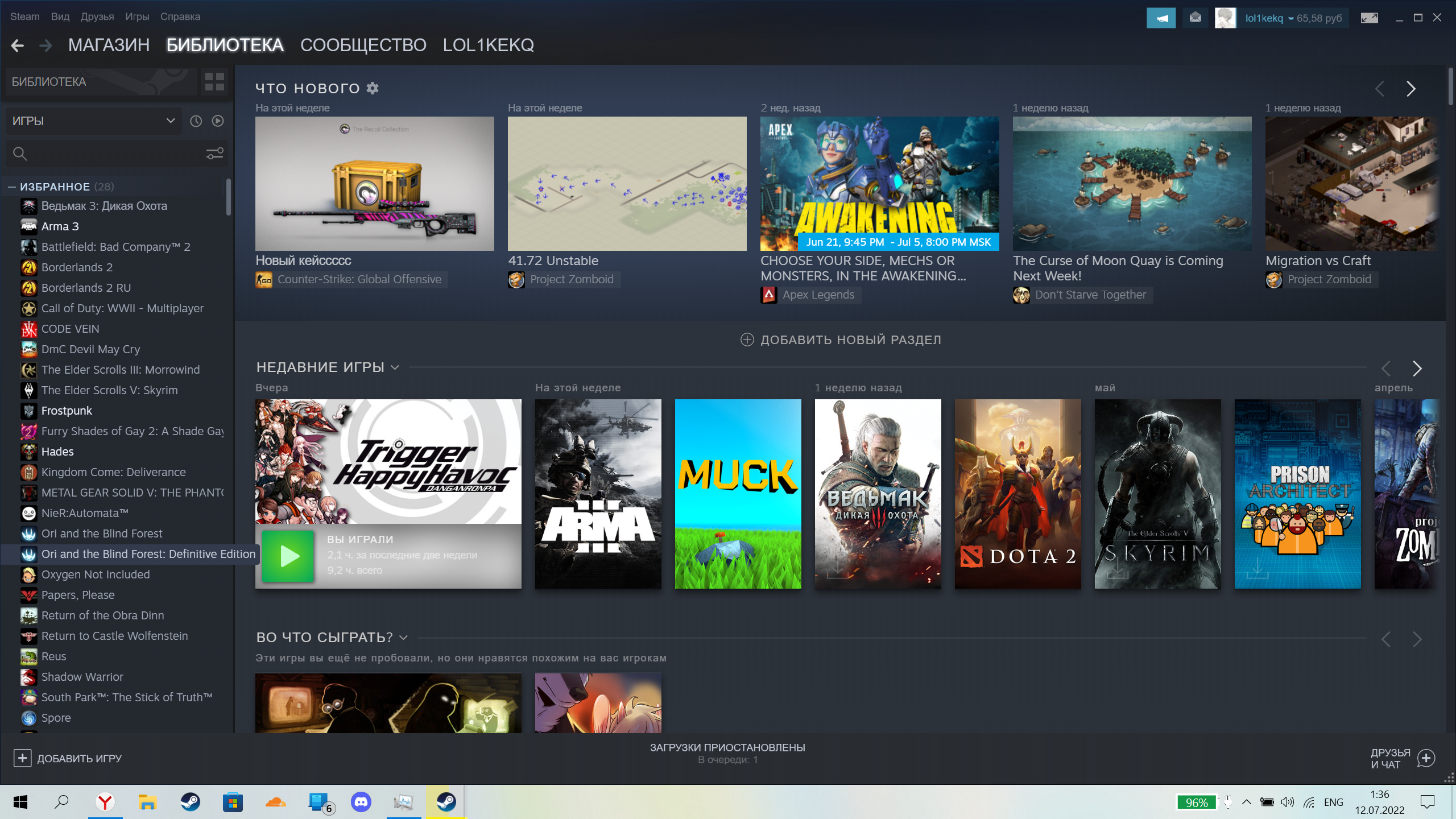Open the DOTA 2 game cover
The image size is (1456, 819).
tap(1018, 494)
